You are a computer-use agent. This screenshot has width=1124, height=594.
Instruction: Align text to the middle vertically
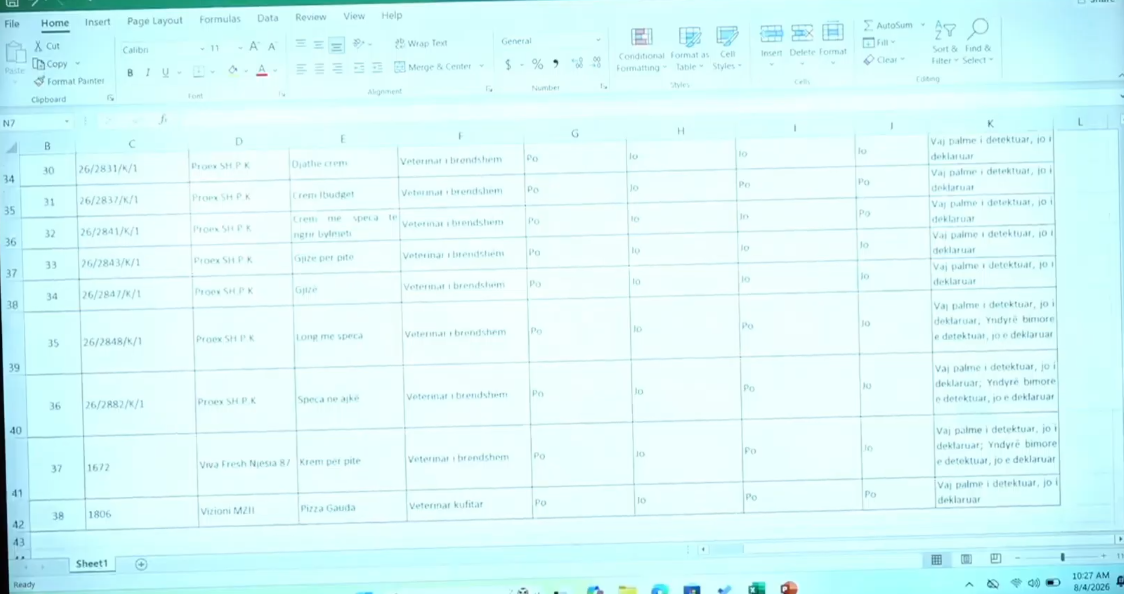coord(318,45)
